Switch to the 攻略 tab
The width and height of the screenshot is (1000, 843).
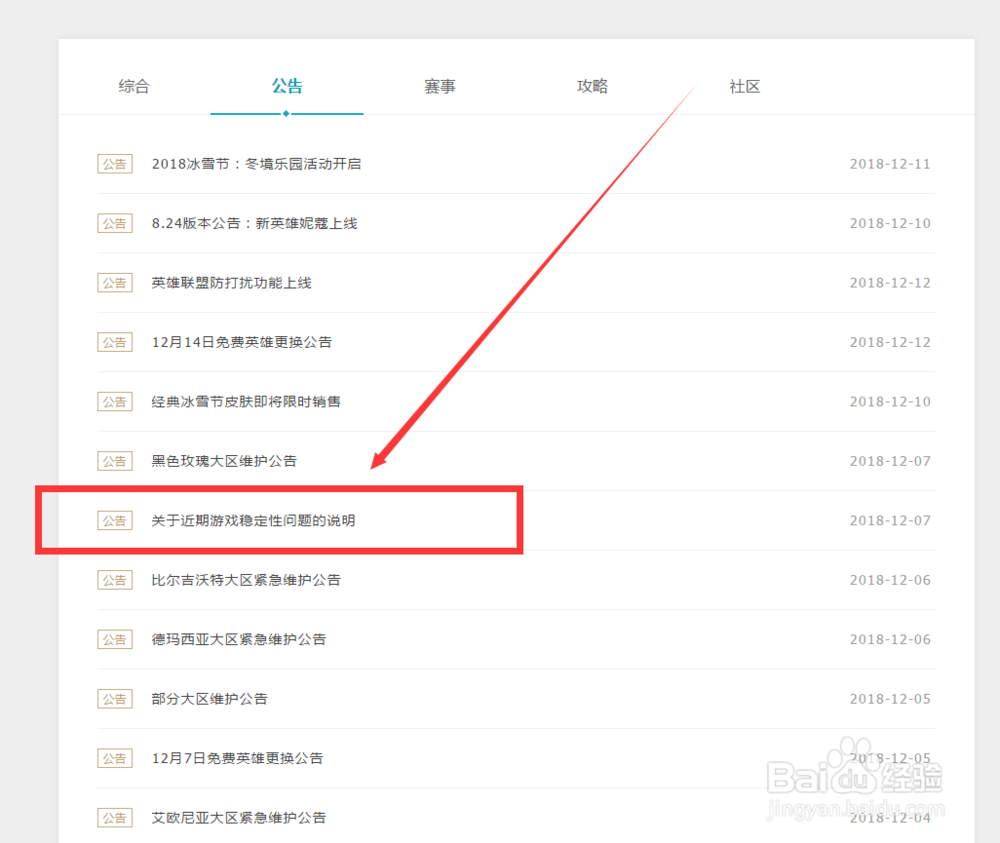(x=592, y=87)
